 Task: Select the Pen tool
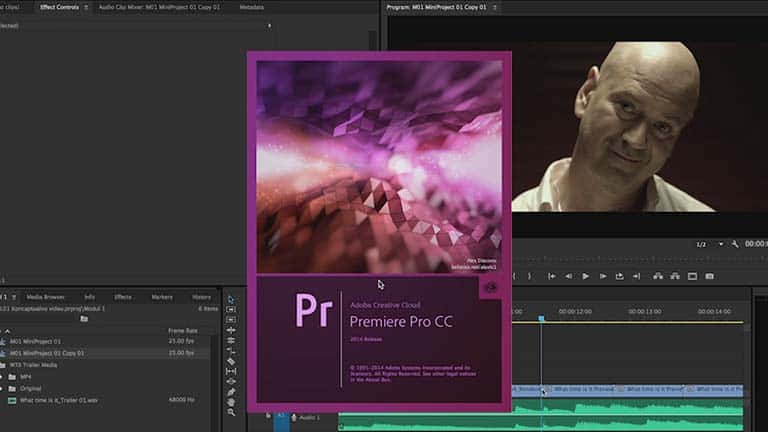coord(231,392)
